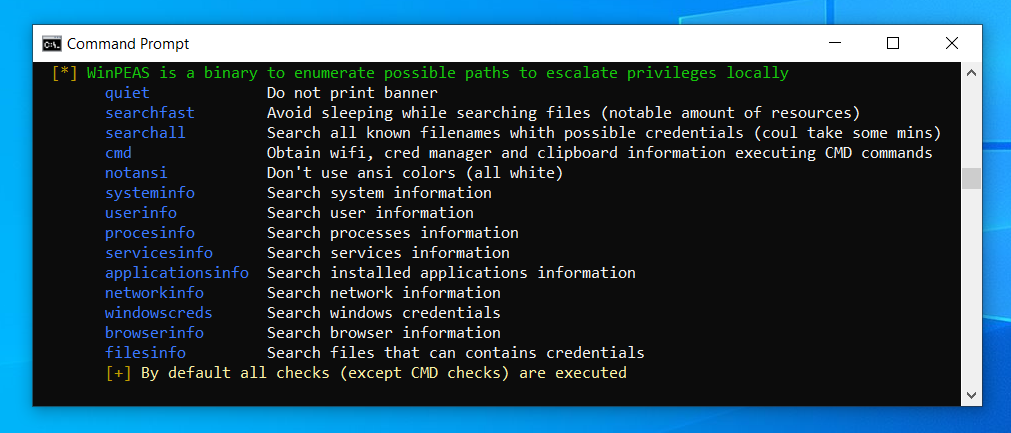Click 'Avoid sleeping while searching files' line
The height and width of the screenshot is (433, 1011).
coord(564,113)
